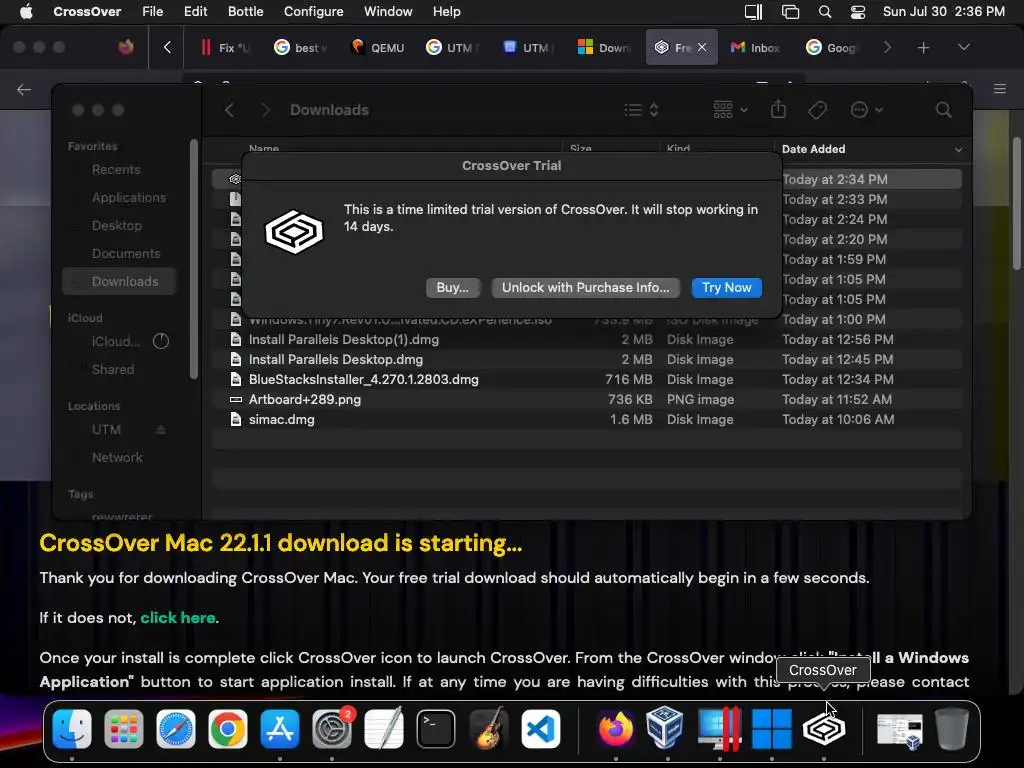The width and height of the screenshot is (1024, 768).
Task: Open Control Center in menu bar
Action: tap(858, 12)
